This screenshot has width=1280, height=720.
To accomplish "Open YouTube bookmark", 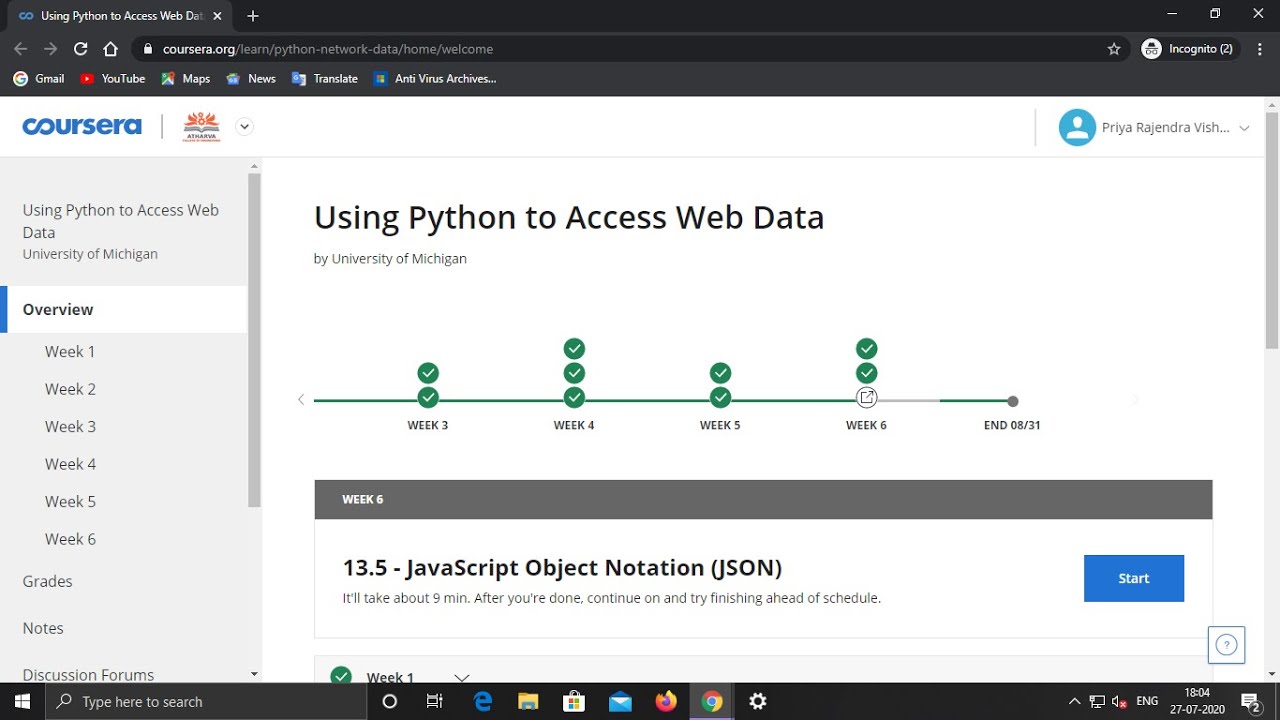I will coord(112,78).
